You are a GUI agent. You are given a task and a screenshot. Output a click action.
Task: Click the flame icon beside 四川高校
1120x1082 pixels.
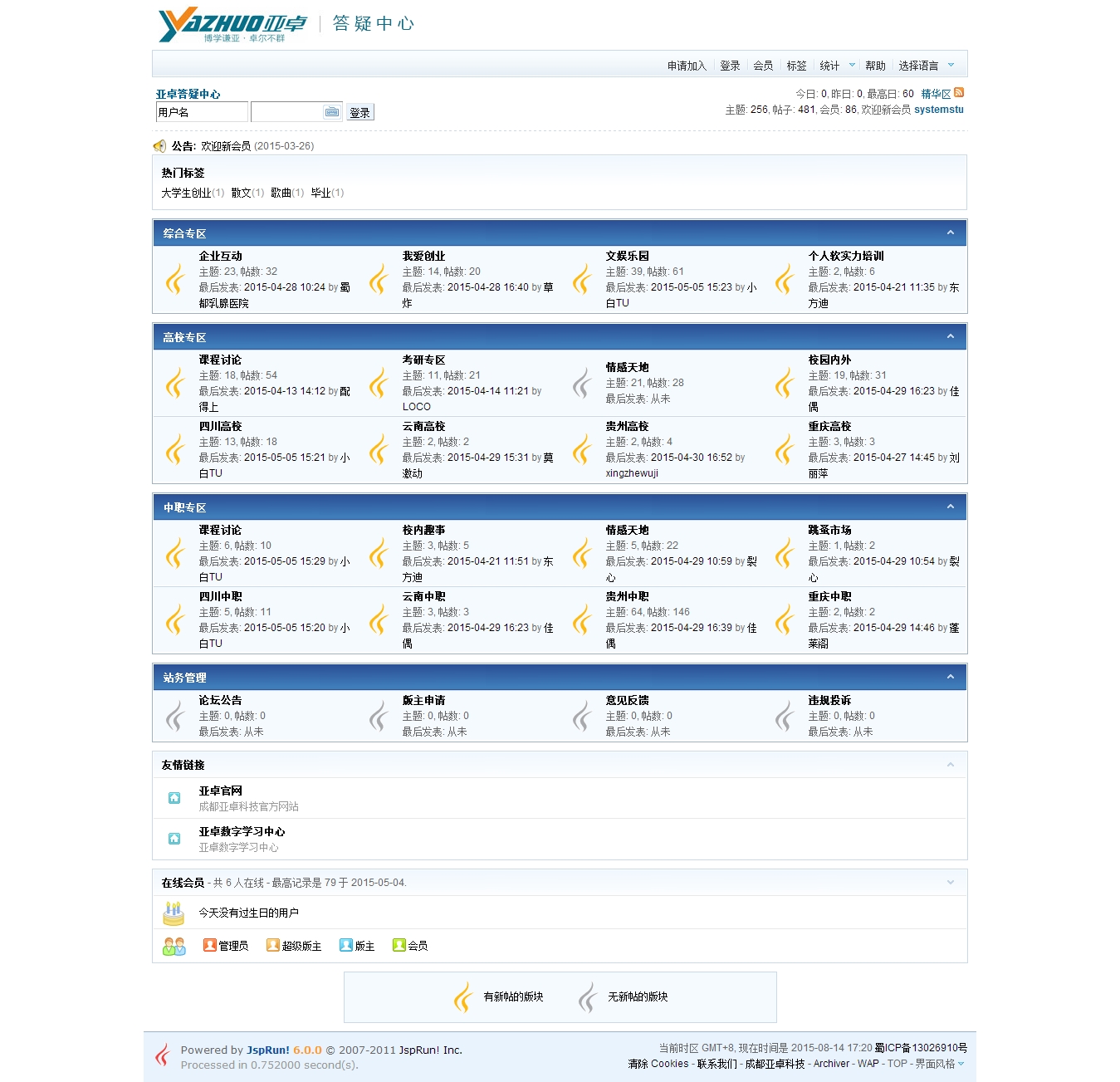[174, 450]
